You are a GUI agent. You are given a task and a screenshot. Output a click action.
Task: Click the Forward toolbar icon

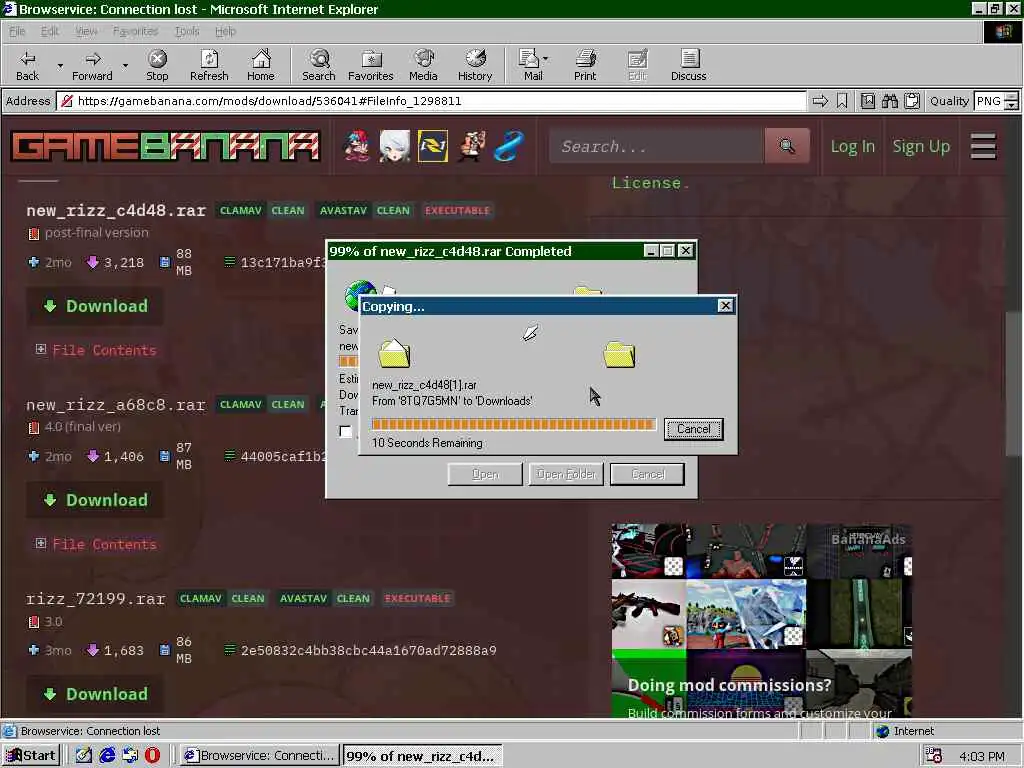tap(92, 65)
